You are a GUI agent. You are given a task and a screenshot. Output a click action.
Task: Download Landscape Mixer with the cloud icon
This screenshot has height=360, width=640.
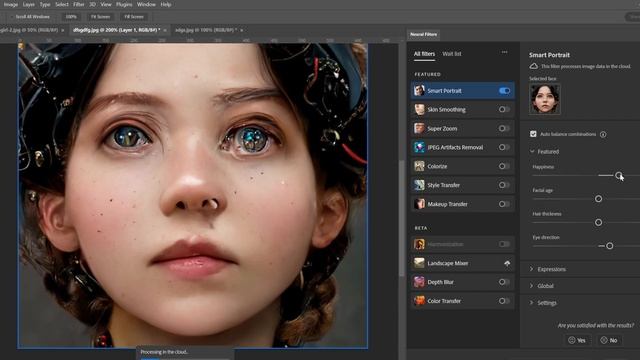point(507,263)
